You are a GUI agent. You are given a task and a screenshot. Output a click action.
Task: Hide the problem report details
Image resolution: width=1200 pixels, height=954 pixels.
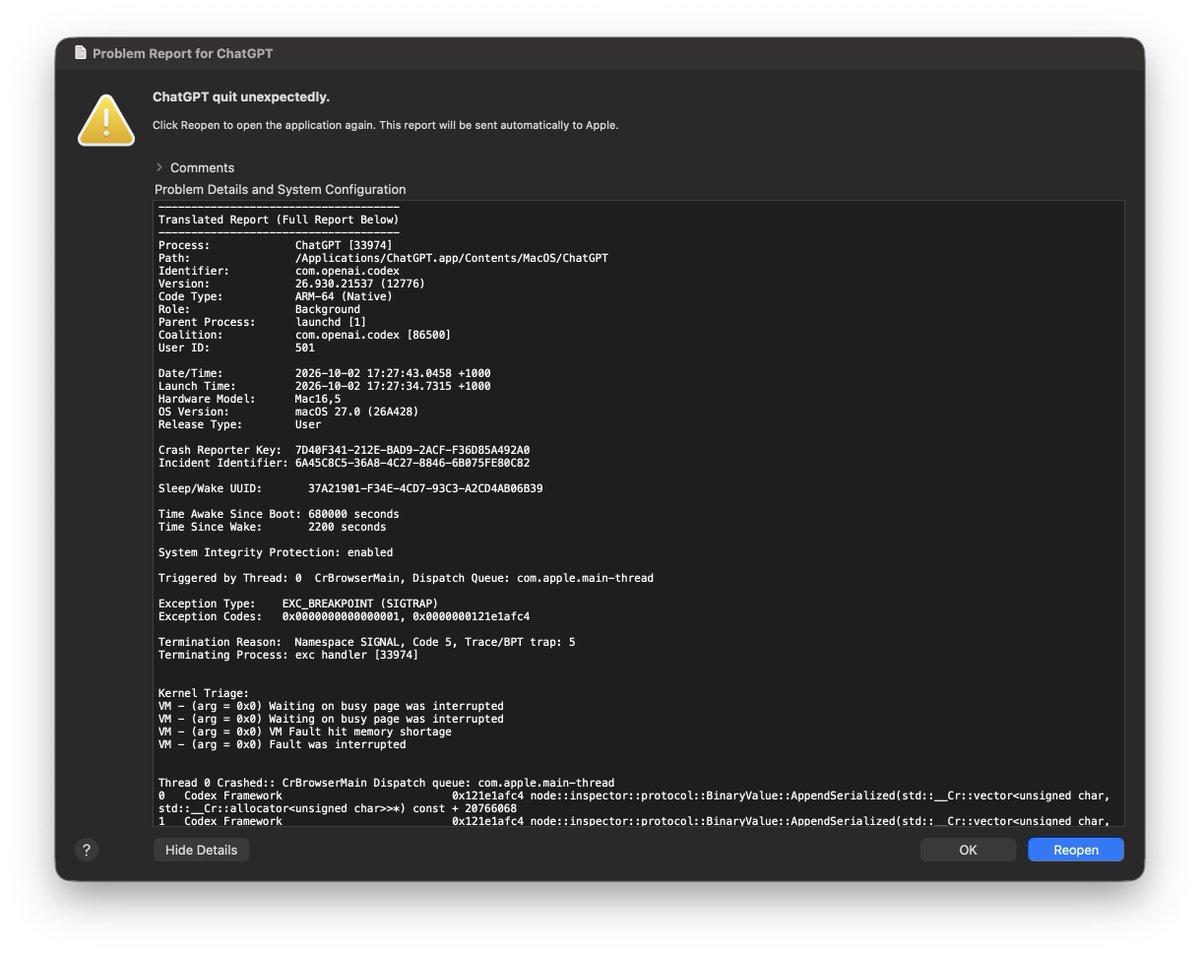pyautogui.click(x=201, y=850)
